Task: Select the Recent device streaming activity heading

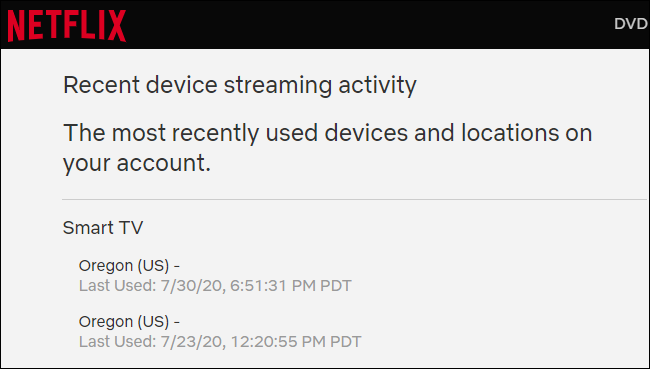Action: coord(240,86)
